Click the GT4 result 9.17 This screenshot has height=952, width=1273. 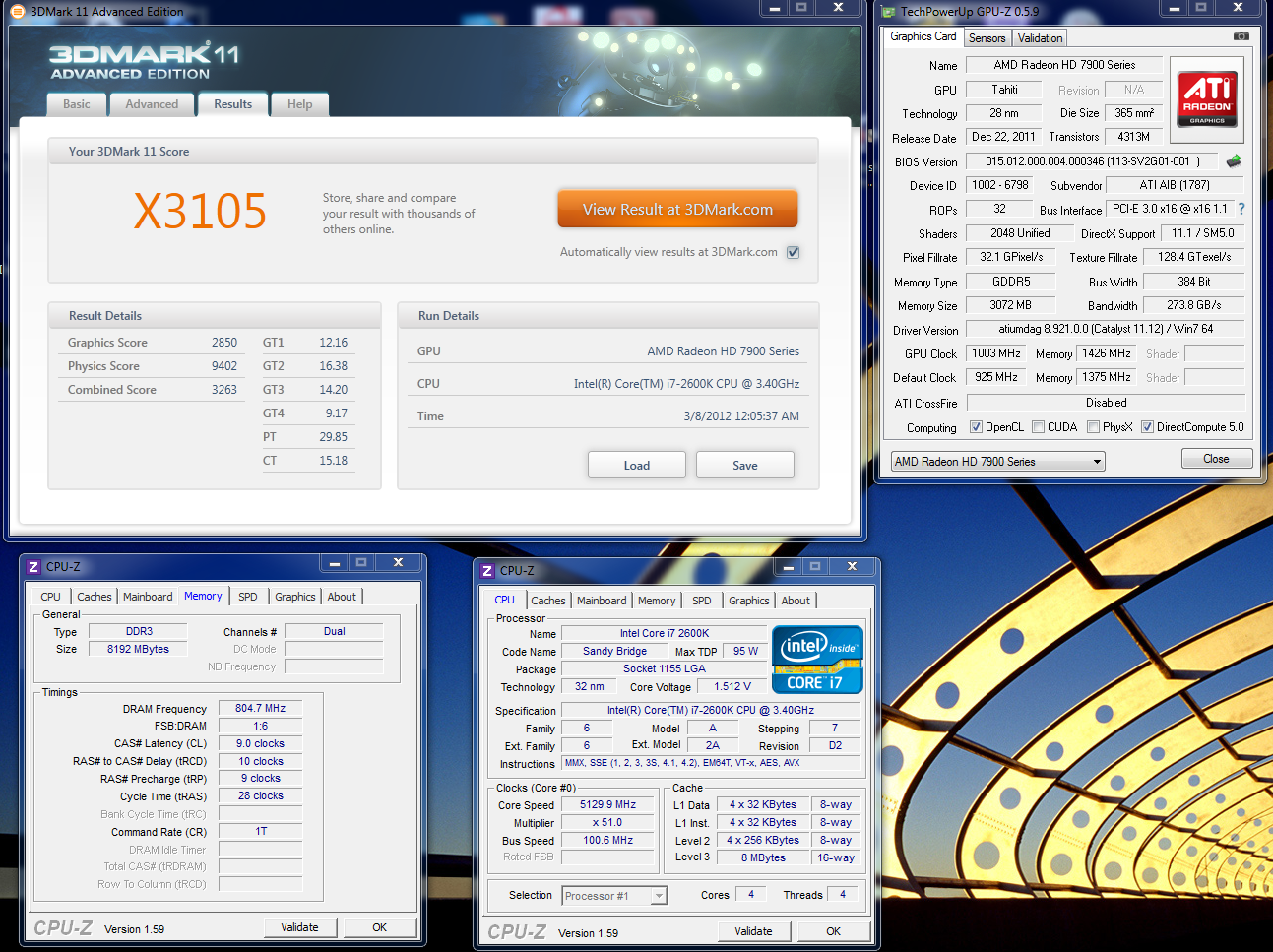pyautogui.click(x=337, y=413)
